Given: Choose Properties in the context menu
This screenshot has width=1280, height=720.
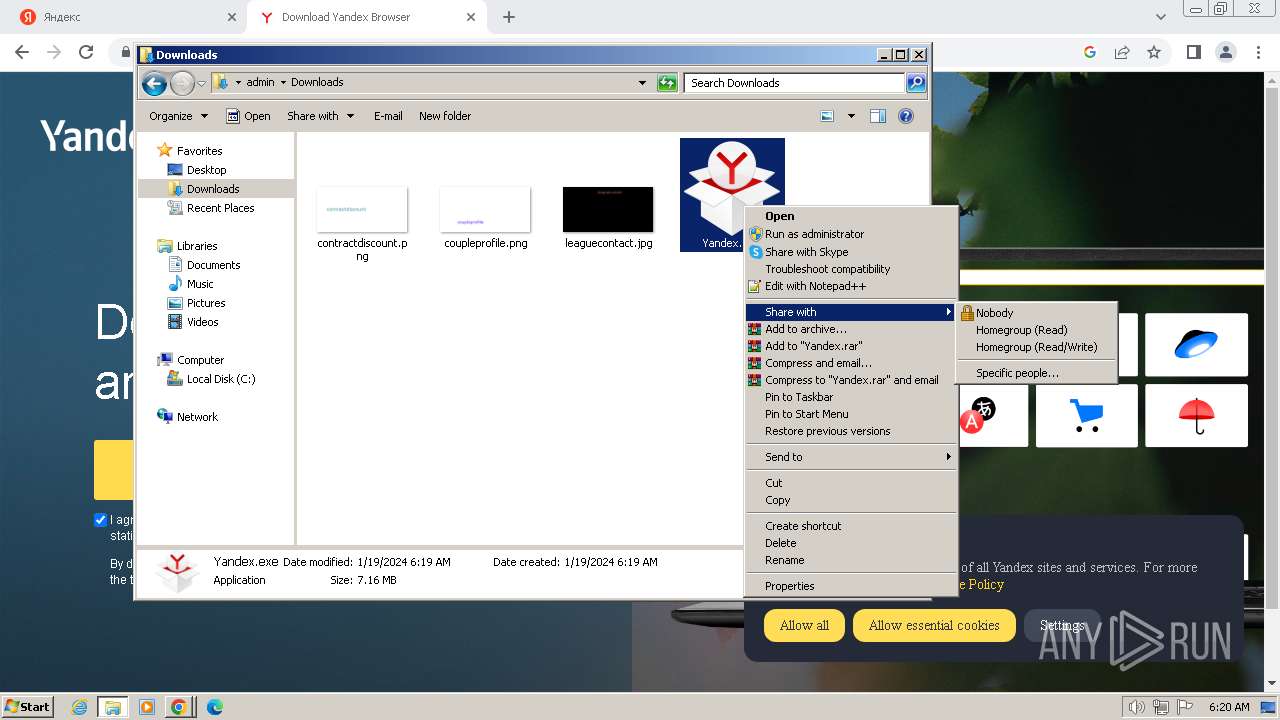Looking at the screenshot, I should [x=789, y=586].
